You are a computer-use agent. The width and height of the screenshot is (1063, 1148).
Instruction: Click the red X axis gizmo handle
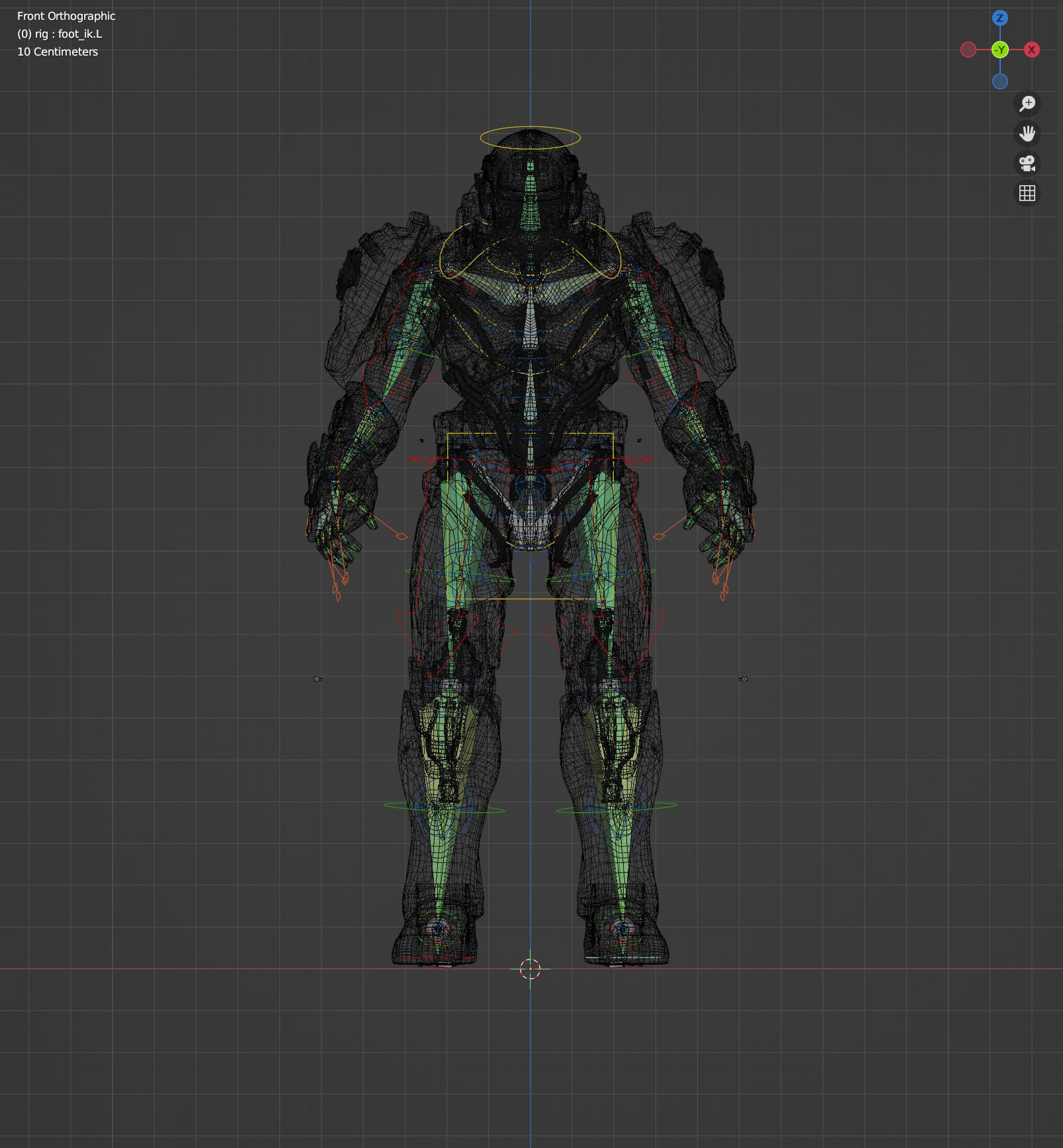(1031, 50)
